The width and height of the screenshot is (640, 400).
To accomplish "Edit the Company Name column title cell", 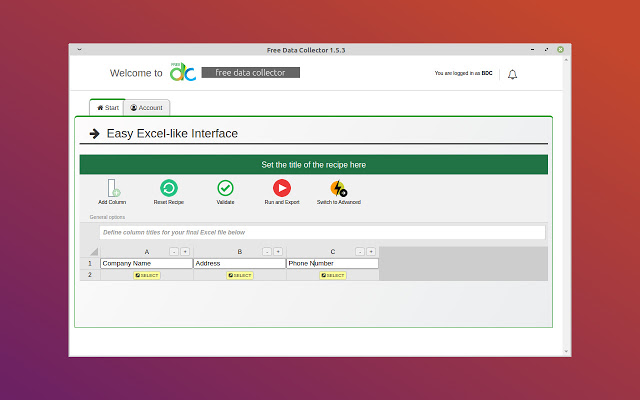I will click(146, 264).
